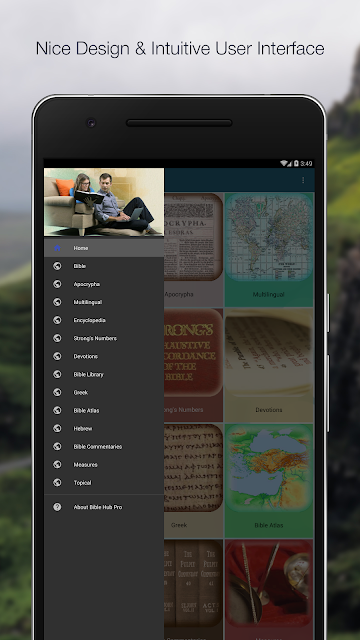Tap the globe icon next to Topical
This screenshot has height=640, width=360.
57,482
